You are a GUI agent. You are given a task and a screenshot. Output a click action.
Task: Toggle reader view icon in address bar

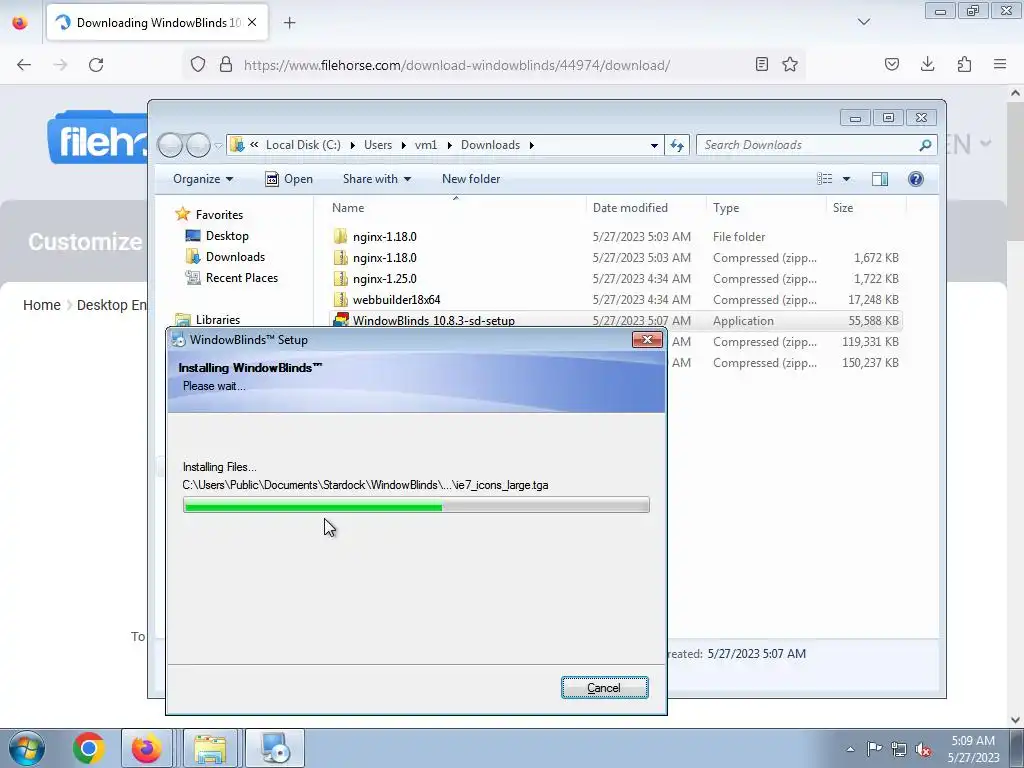click(761, 64)
